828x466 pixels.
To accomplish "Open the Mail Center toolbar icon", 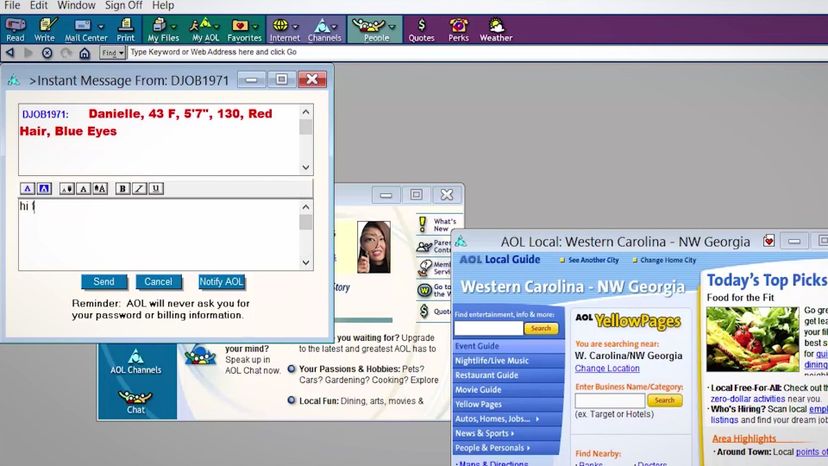I will [83, 30].
